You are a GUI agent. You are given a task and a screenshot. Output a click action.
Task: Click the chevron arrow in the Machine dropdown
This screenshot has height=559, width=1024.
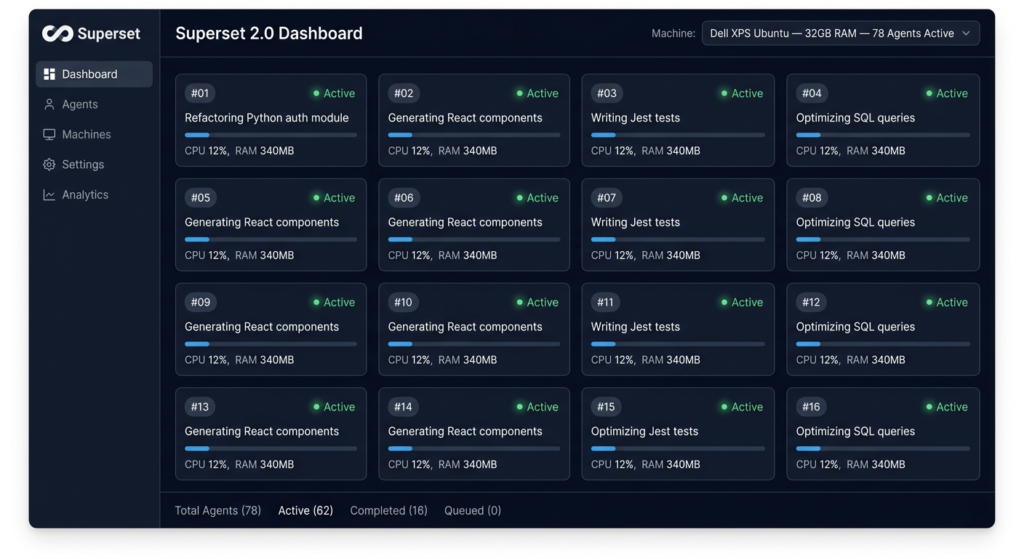[x=966, y=33]
